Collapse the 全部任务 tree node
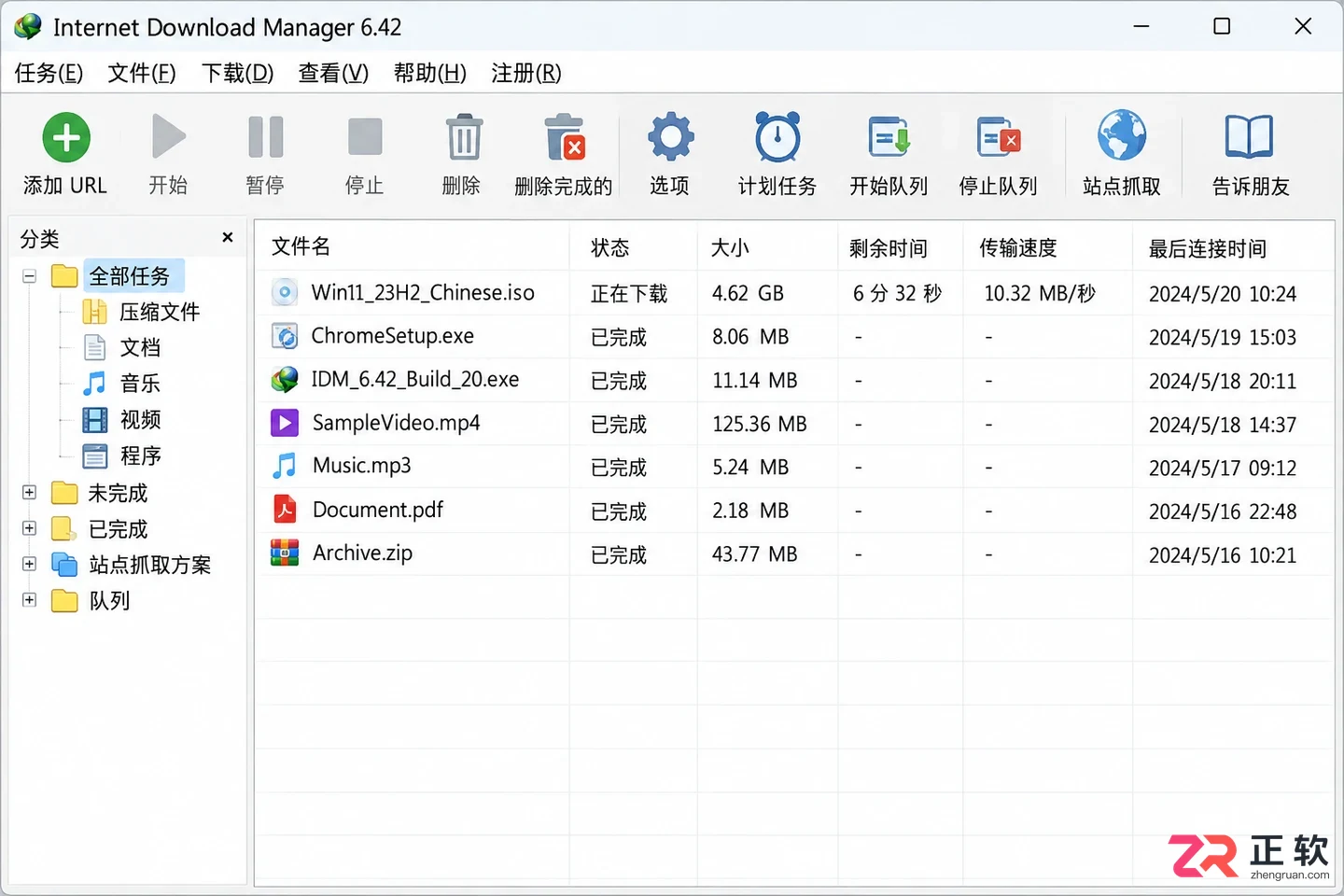 click(30, 276)
